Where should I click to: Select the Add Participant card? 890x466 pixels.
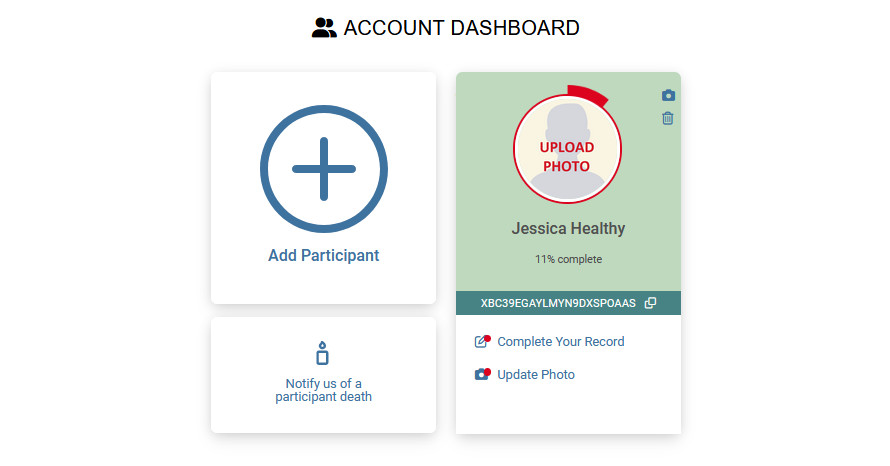[x=324, y=188]
